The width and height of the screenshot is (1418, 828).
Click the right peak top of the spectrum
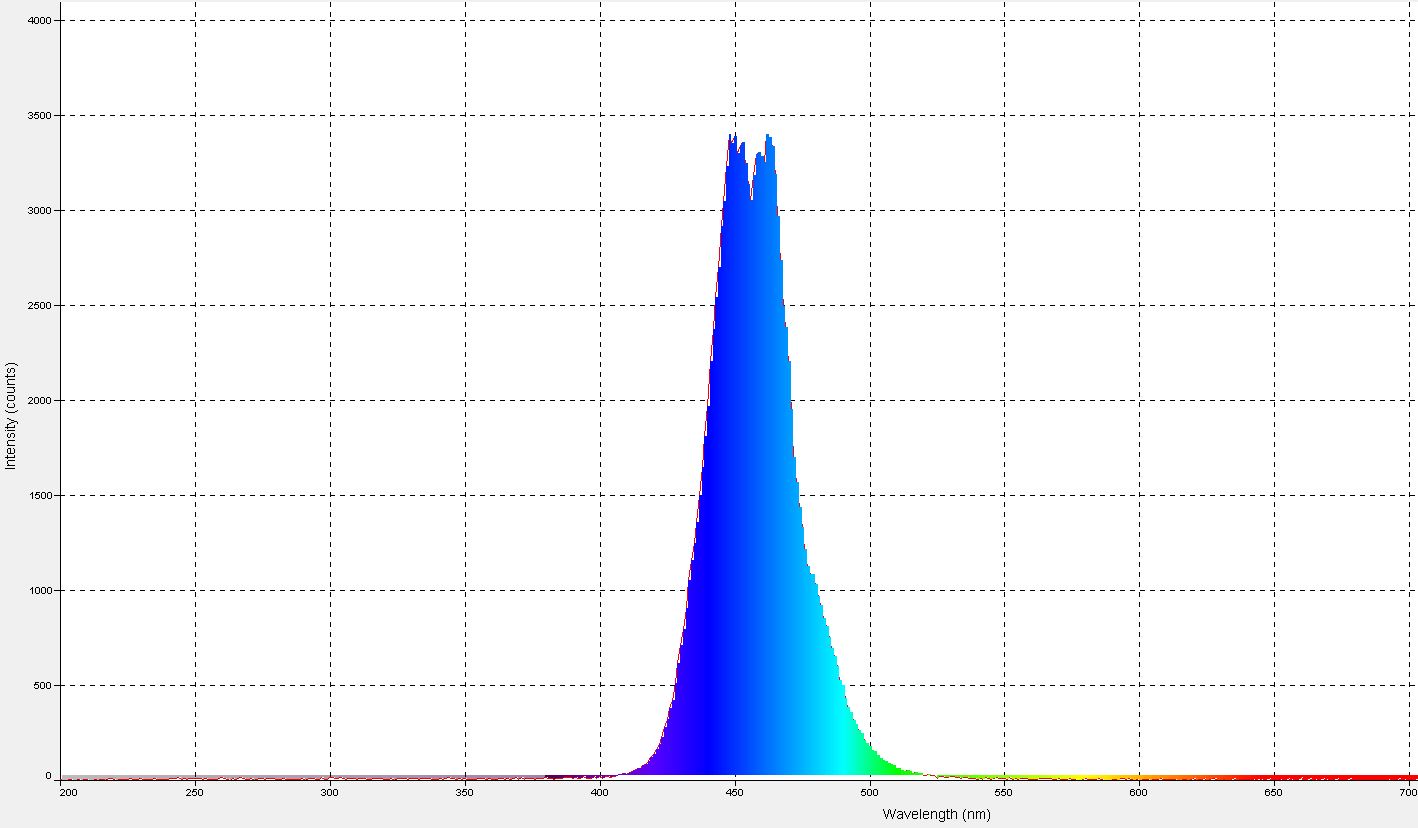[768, 138]
